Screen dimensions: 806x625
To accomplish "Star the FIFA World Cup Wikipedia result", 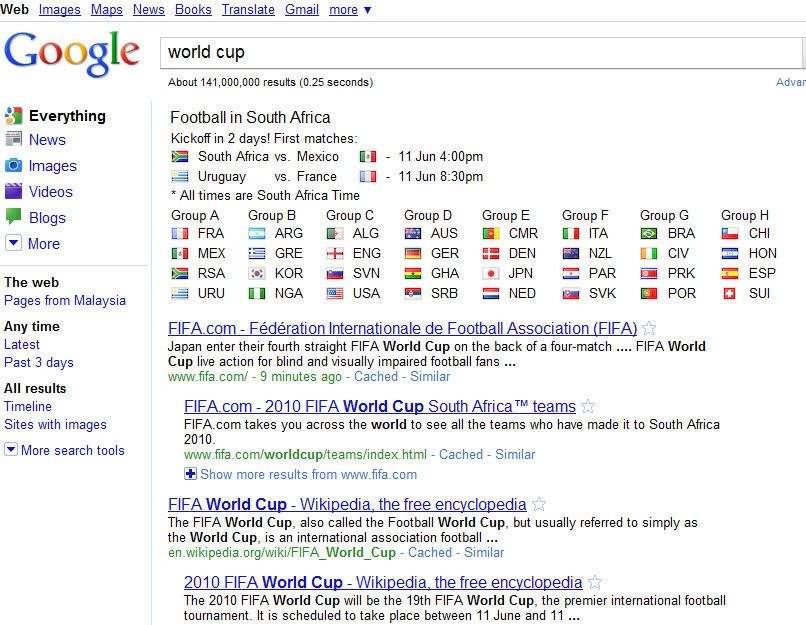I will click(x=539, y=504).
